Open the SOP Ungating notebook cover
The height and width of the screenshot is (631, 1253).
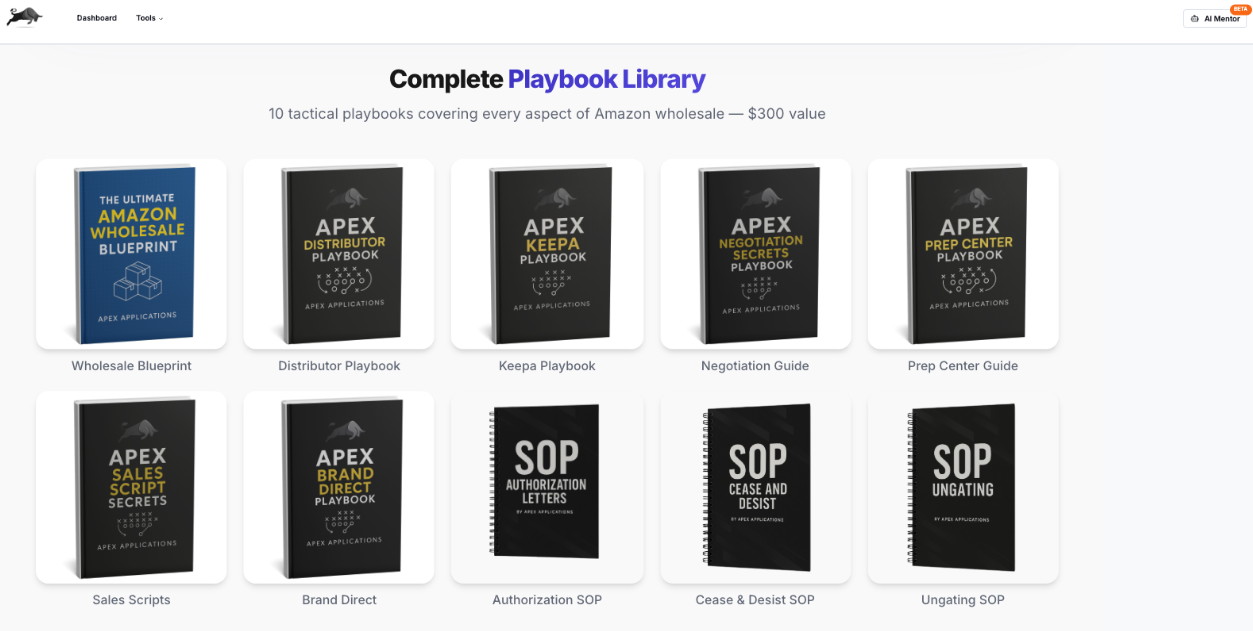click(x=963, y=488)
